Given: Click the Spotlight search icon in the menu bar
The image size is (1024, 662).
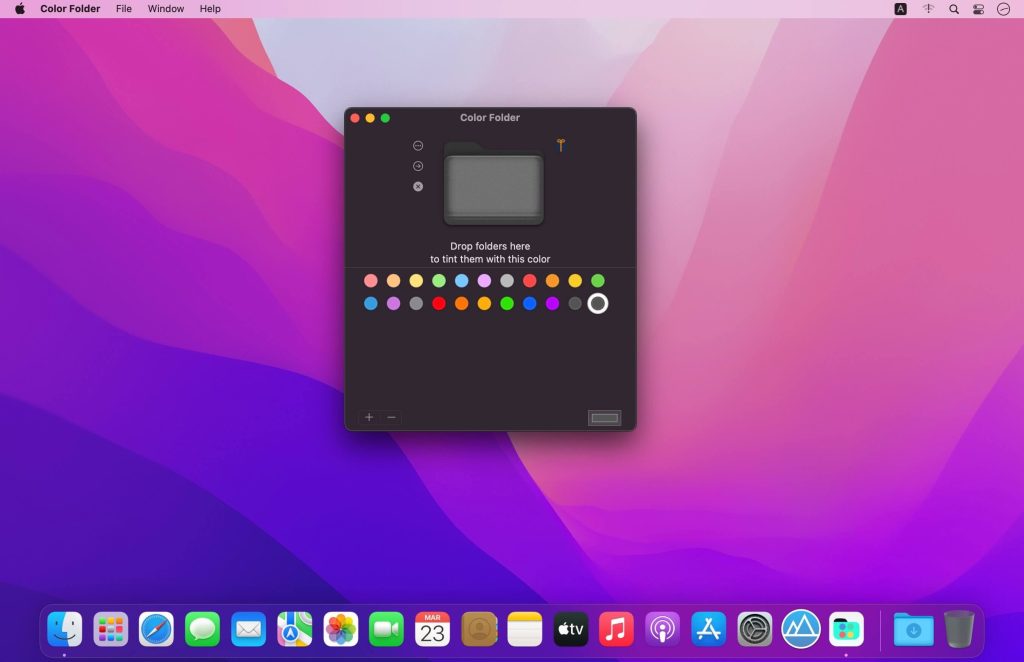Looking at the screenshot, I should point(953,8).
